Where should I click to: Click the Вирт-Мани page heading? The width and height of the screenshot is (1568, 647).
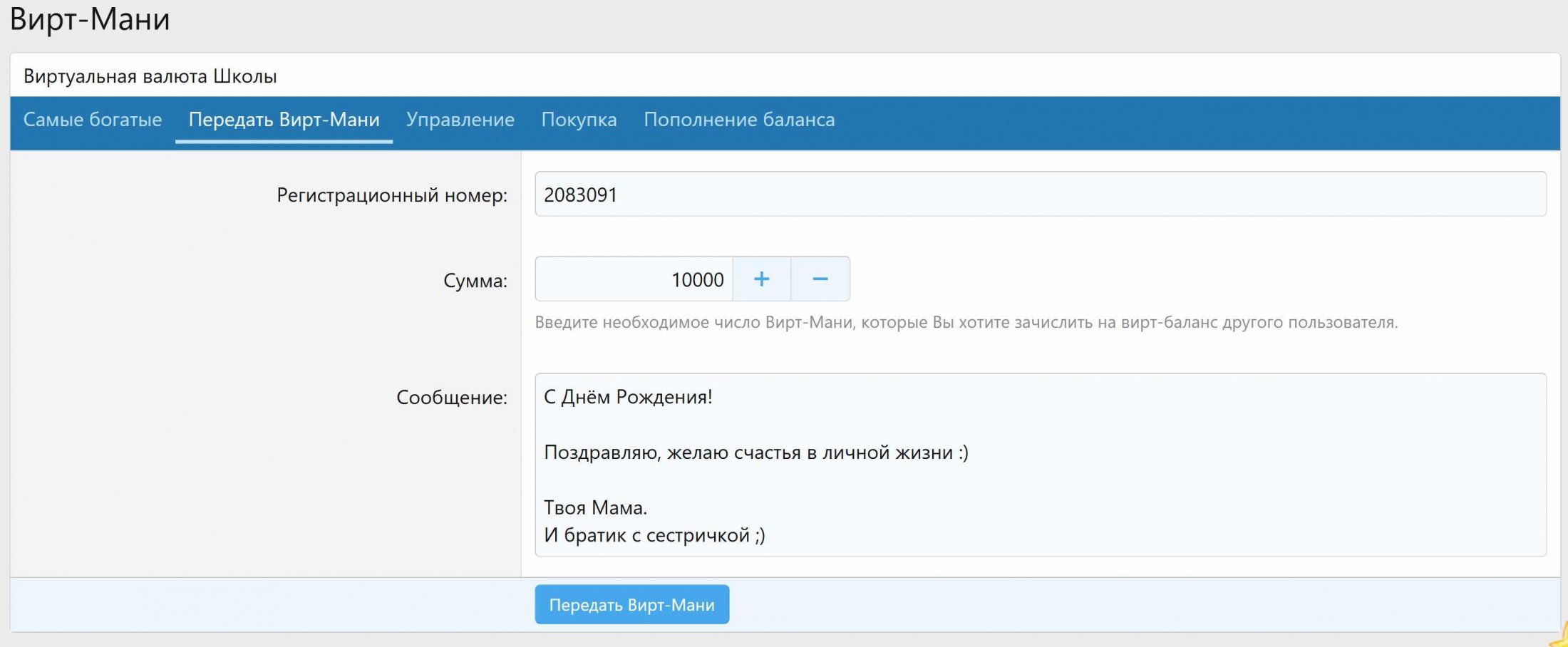(x=90, y=19)
